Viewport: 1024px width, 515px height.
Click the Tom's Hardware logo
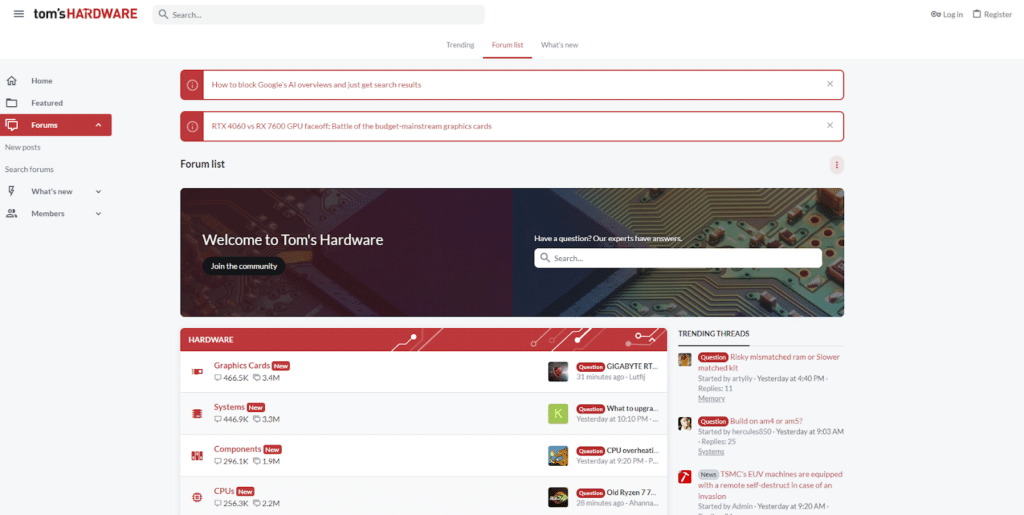(86, 14)
